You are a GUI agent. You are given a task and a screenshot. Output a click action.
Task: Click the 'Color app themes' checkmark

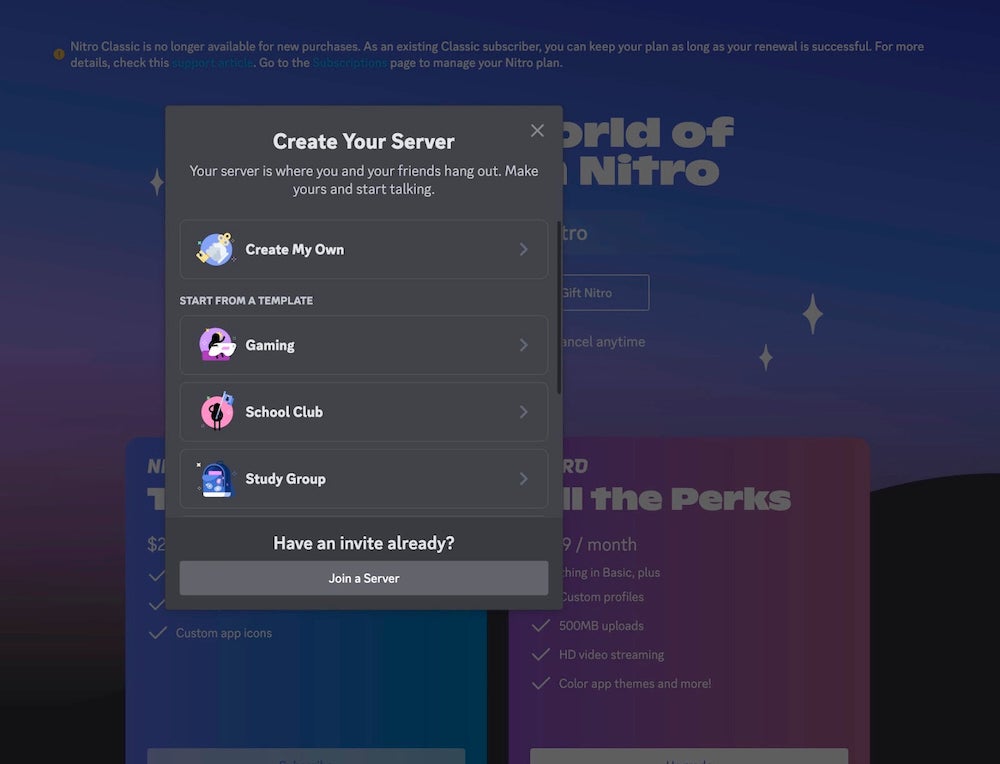(x=541, y=683)
